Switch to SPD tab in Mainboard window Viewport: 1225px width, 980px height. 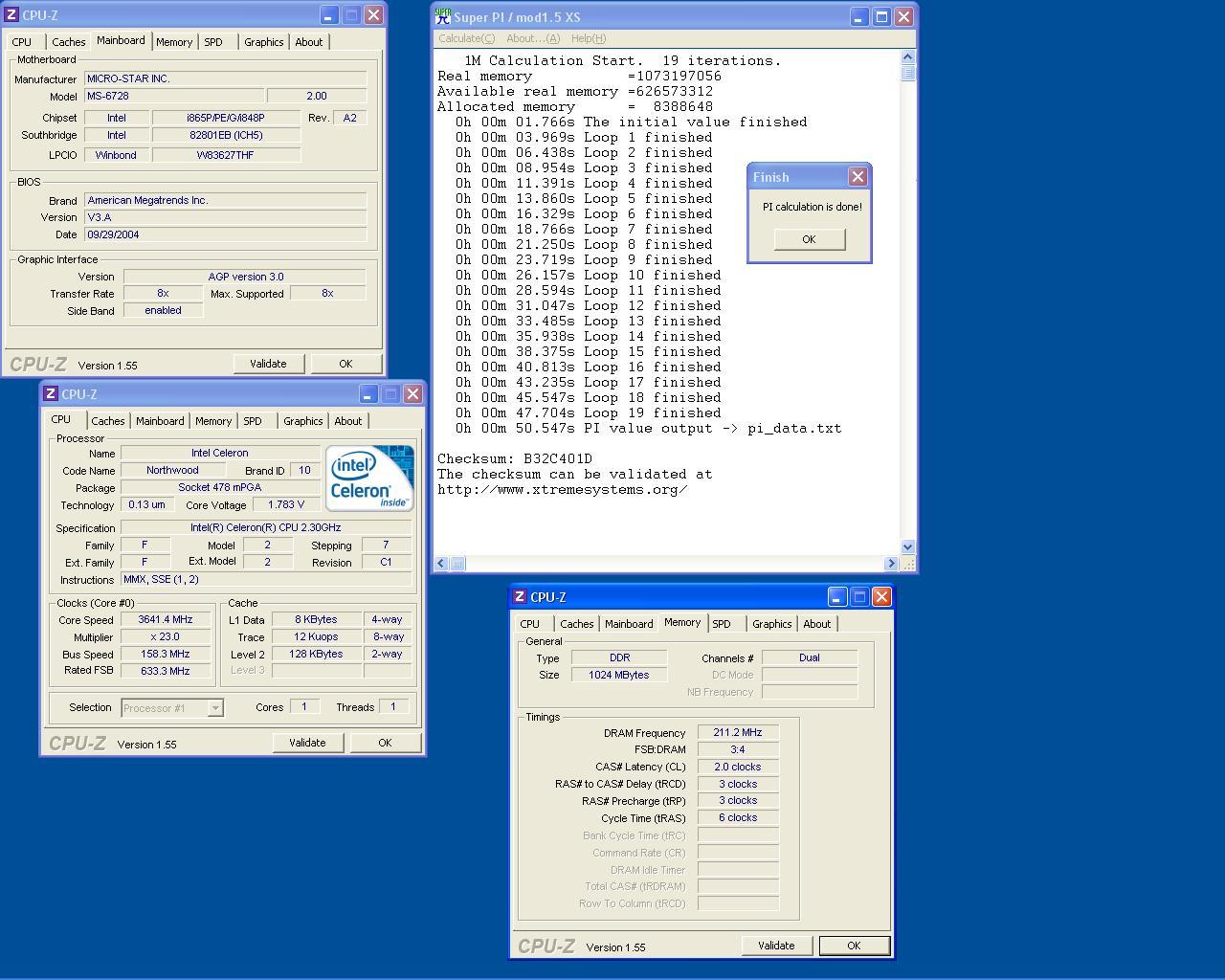pyautogui.click(x=213, y=42)
